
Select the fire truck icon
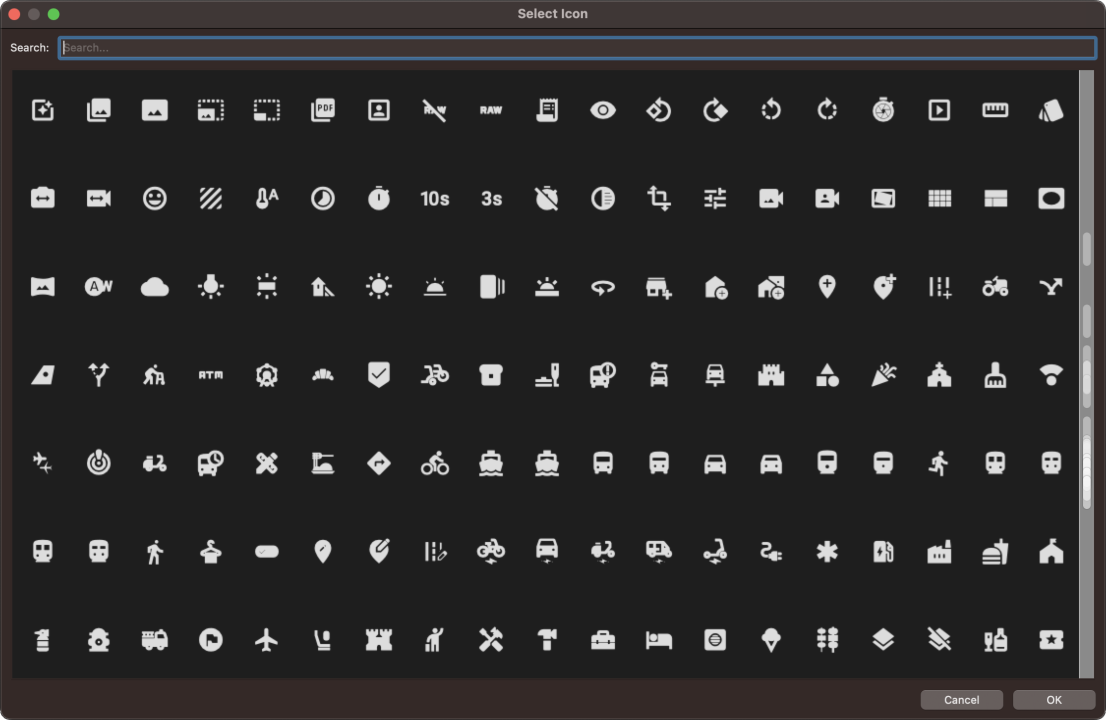(155, 640)
